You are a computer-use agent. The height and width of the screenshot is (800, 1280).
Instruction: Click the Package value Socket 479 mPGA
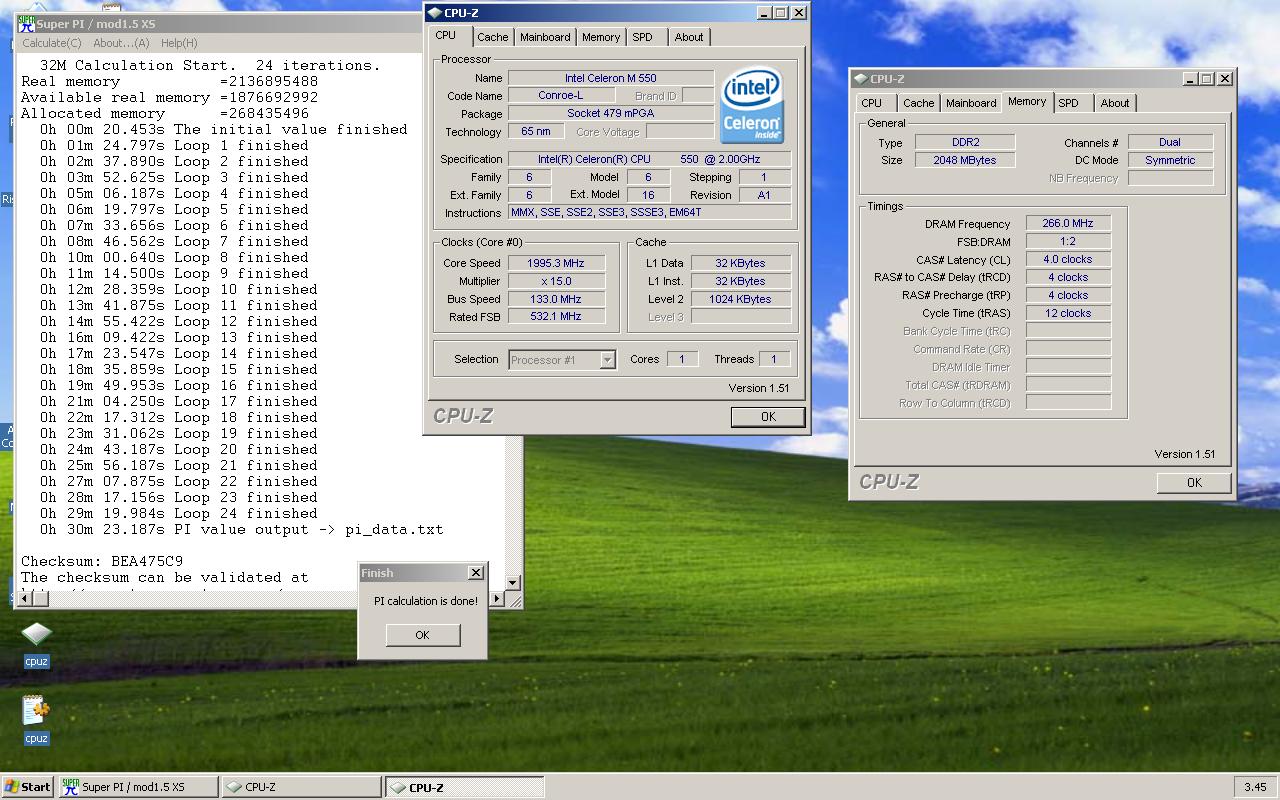tap(611, 113)
